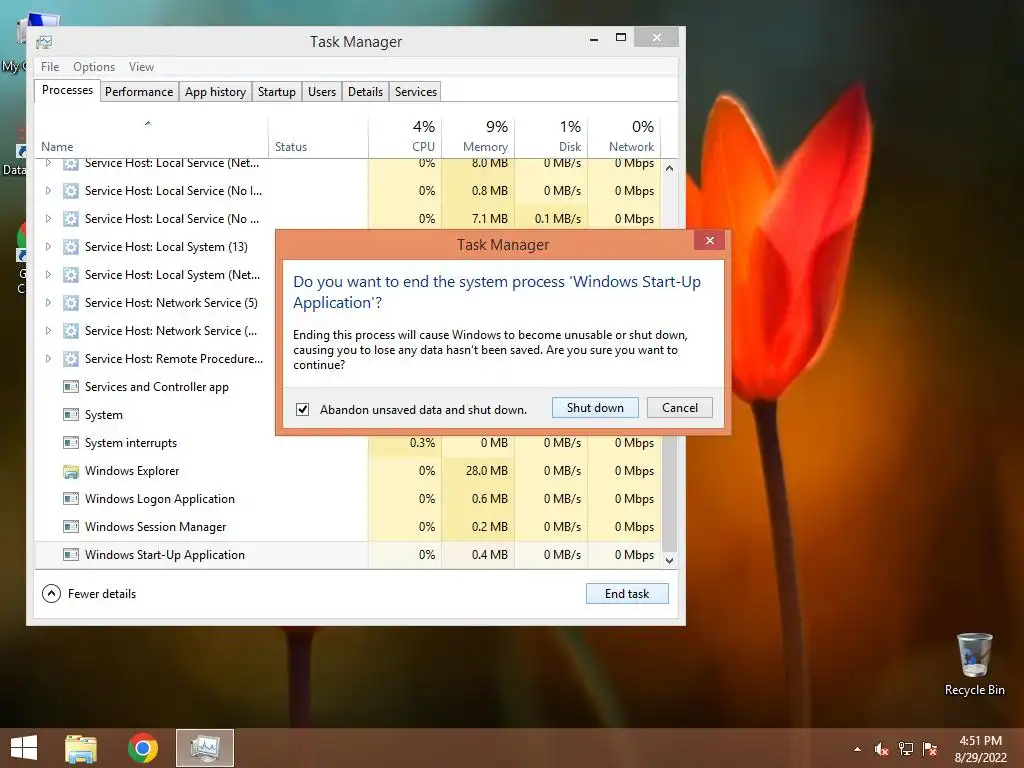Click Task Manager taskbar icon
The height and width of the screenshot is (768, 1024).
pos(205,748)
